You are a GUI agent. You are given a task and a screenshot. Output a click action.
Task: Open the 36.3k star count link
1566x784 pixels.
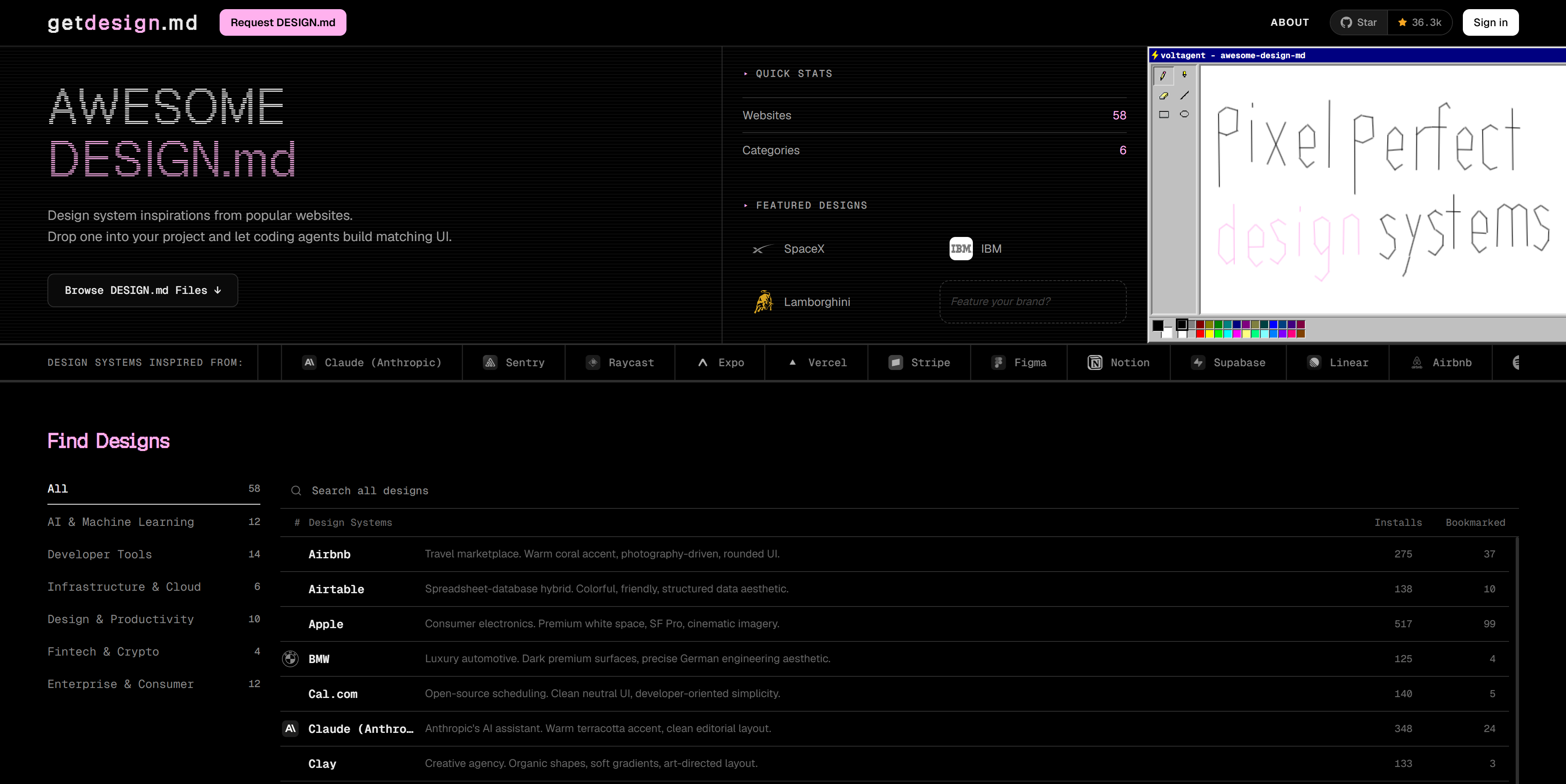tap(1420, 22)
